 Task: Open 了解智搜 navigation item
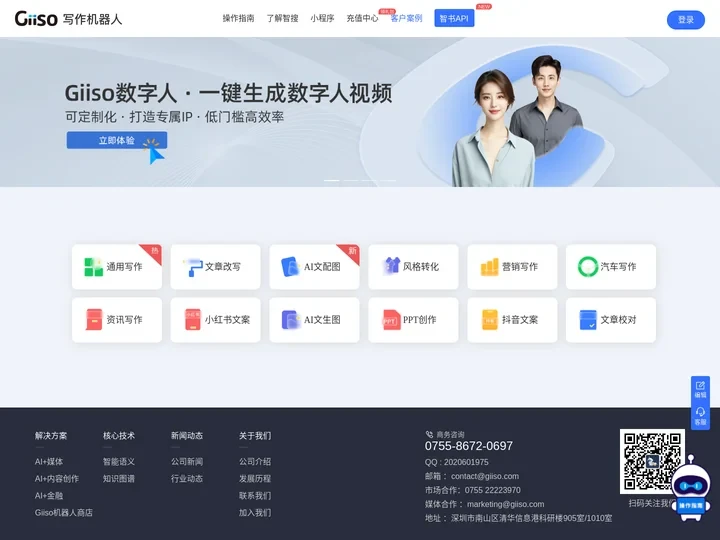click(x=282, y=18)
